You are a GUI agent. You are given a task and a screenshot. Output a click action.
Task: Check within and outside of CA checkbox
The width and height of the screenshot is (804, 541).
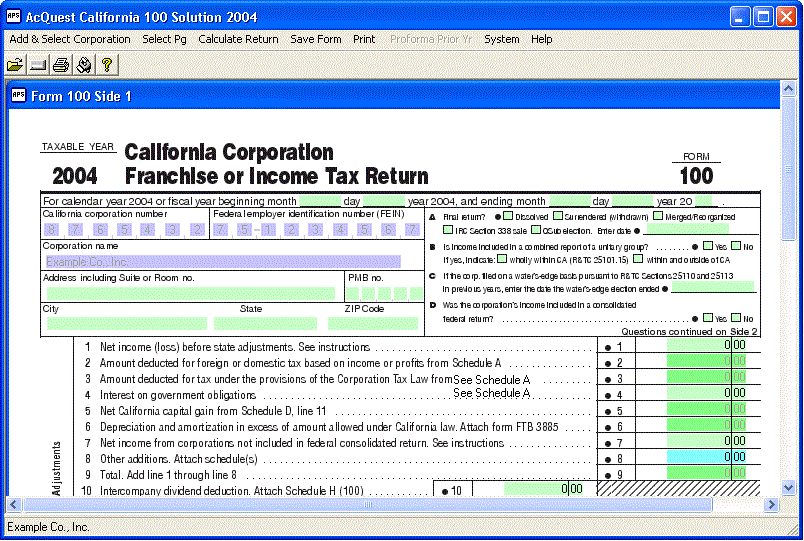[x=638, y=259]
